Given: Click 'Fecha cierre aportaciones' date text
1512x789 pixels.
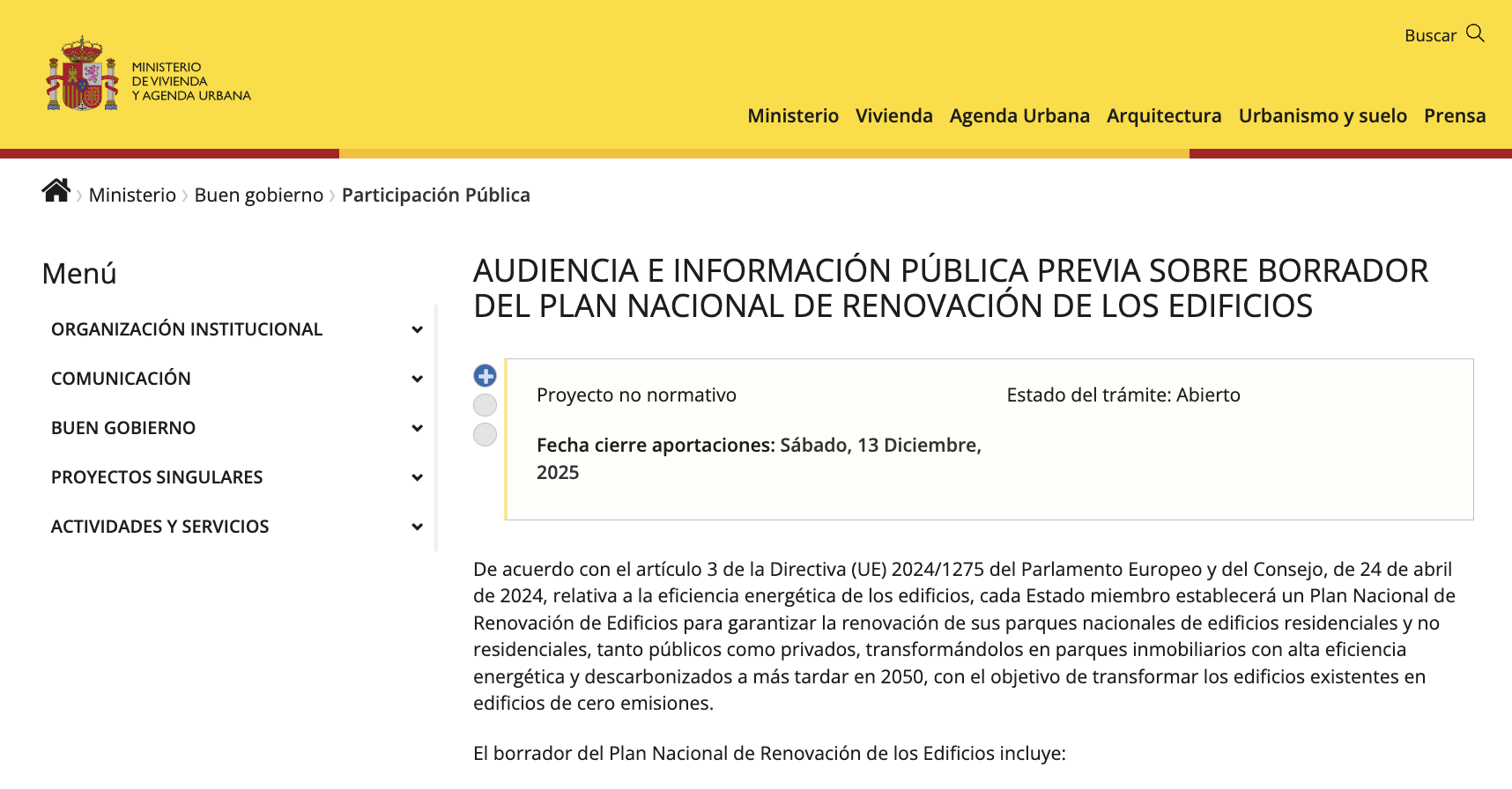Looking at the screenshot, I should 759,459.
